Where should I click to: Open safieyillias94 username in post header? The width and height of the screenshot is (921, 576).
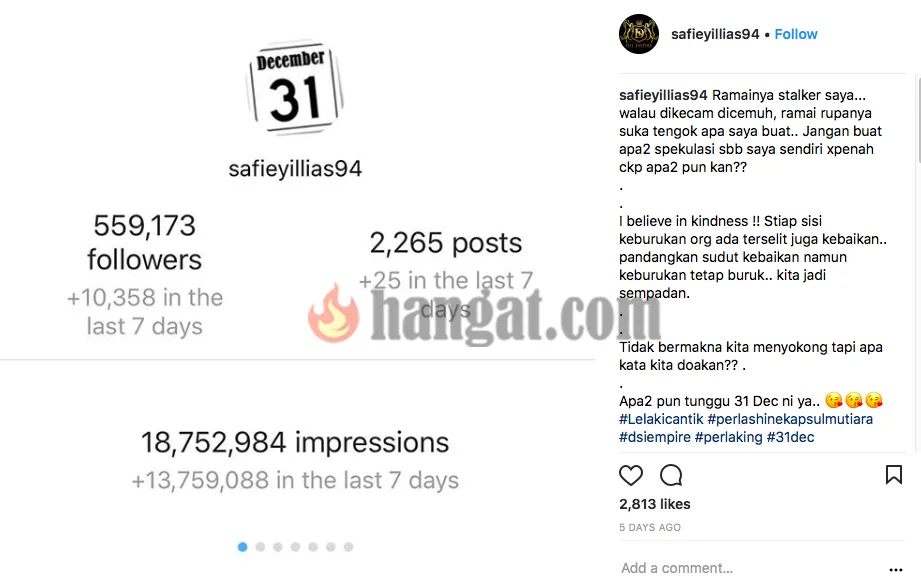point(715,34)
